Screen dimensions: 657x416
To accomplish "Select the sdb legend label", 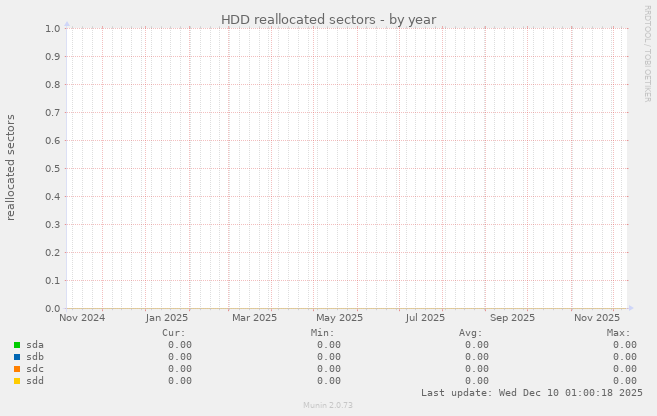I will coord(35,357).
